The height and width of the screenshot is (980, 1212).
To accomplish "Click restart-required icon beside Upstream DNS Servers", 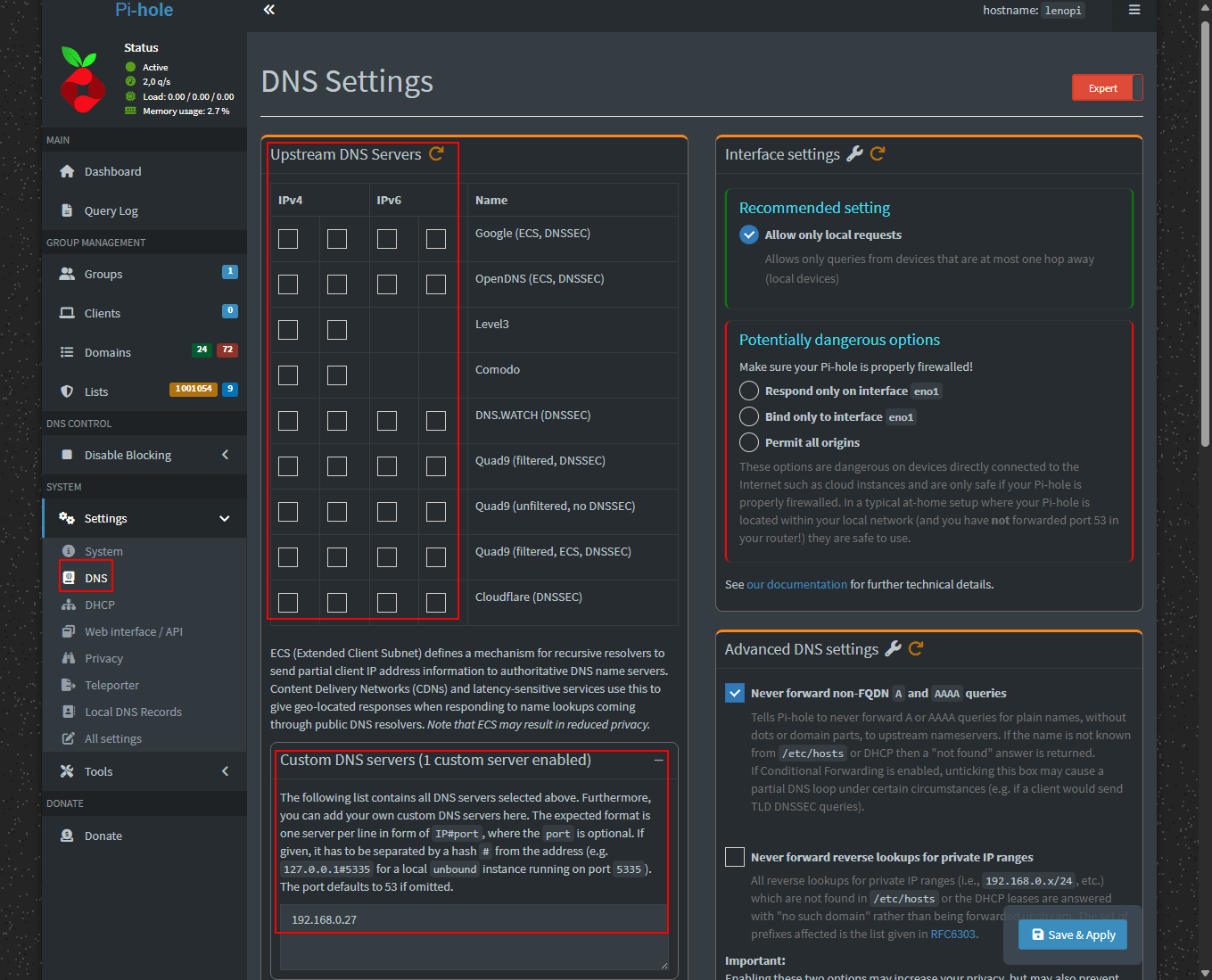I will tap(436, 153).
